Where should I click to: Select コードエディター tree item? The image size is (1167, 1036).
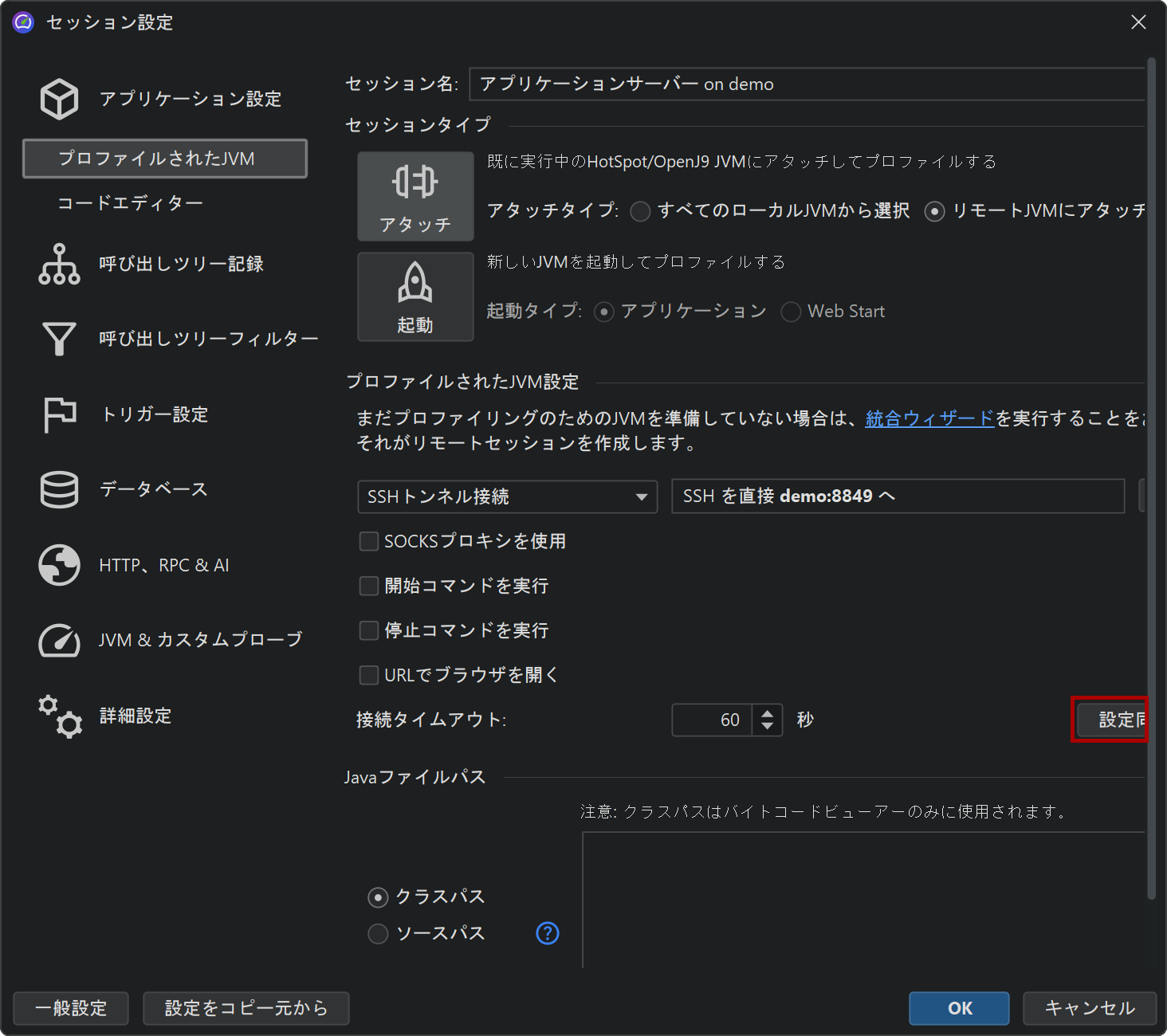[x=130, y=203]
